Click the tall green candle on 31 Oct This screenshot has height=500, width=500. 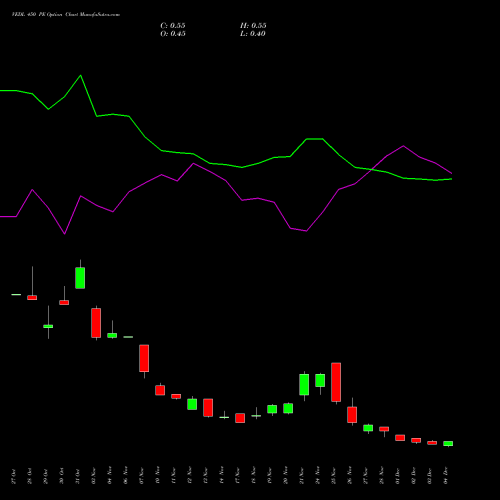pos(80,278)
